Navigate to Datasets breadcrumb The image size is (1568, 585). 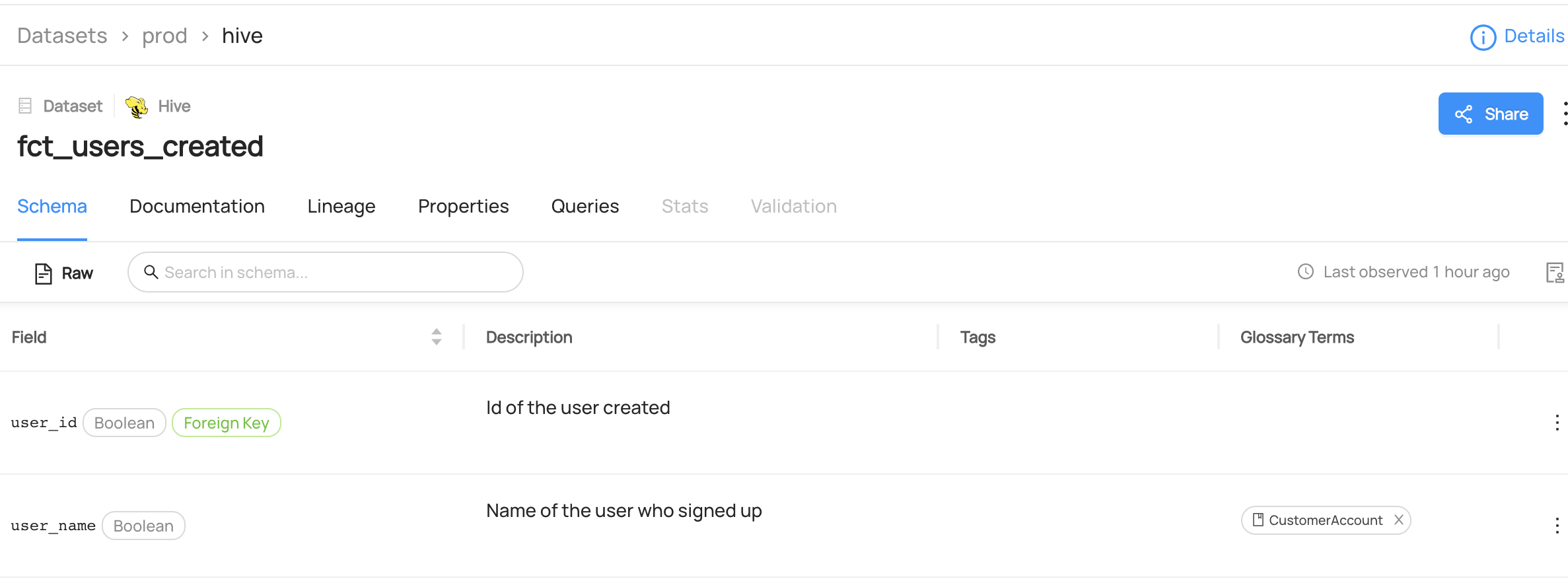(x=62, y=36)
